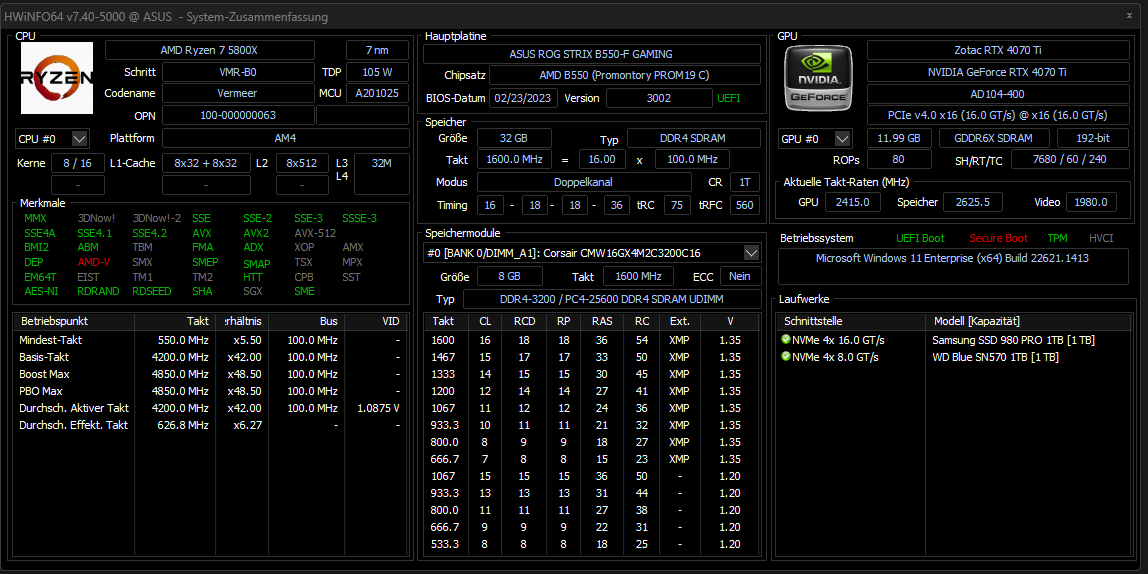Click the OPN 100-000000063 field
Viewport: 1148px width, 574px height.
(238, 116)
